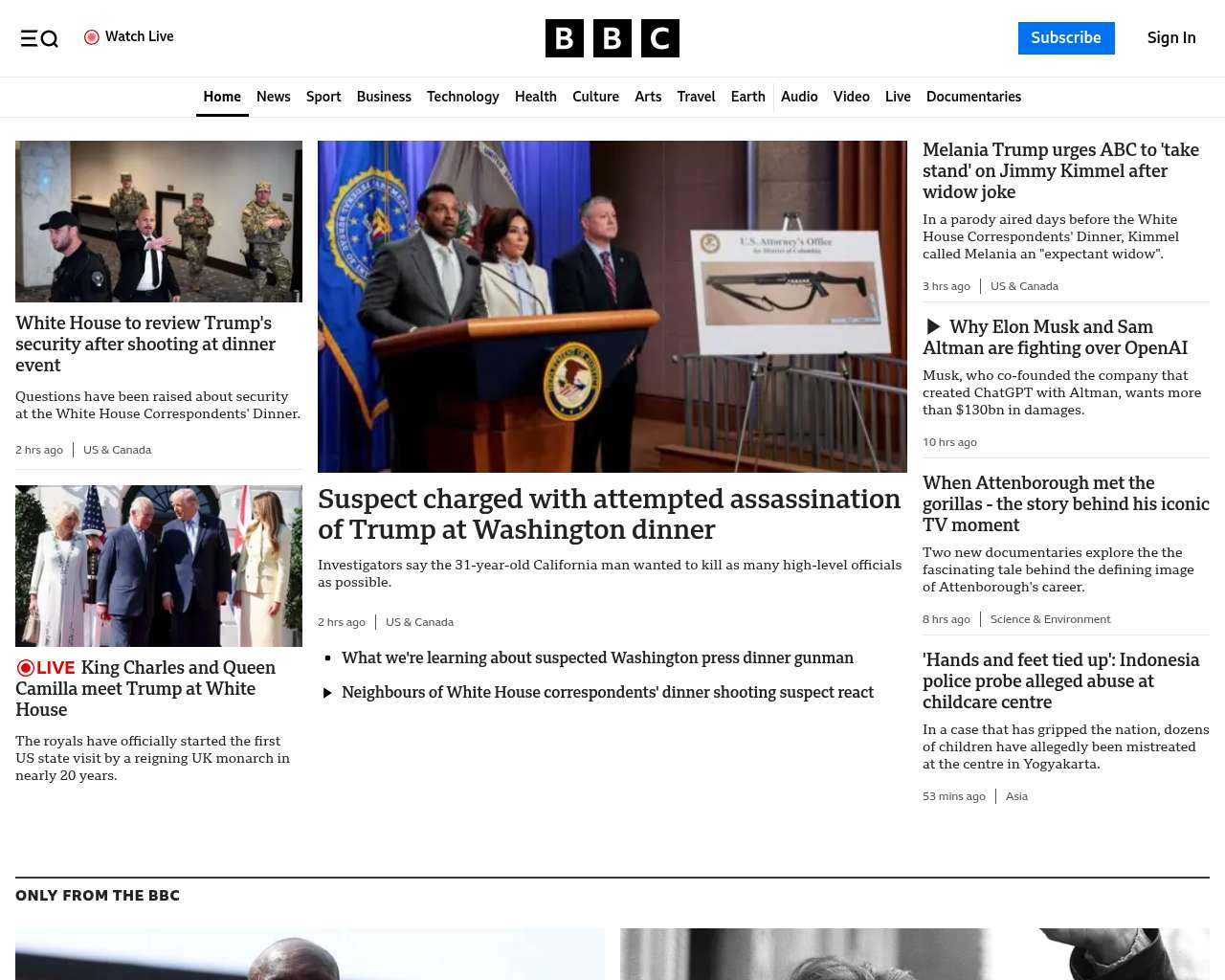Open the Video section

tap(852, 97)
